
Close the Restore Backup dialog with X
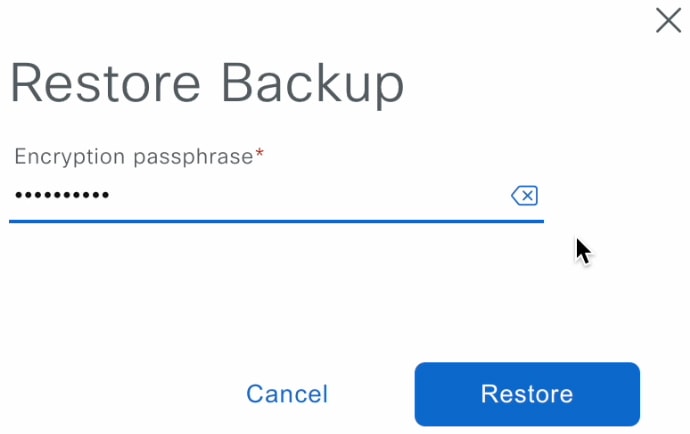coord(668,20)
